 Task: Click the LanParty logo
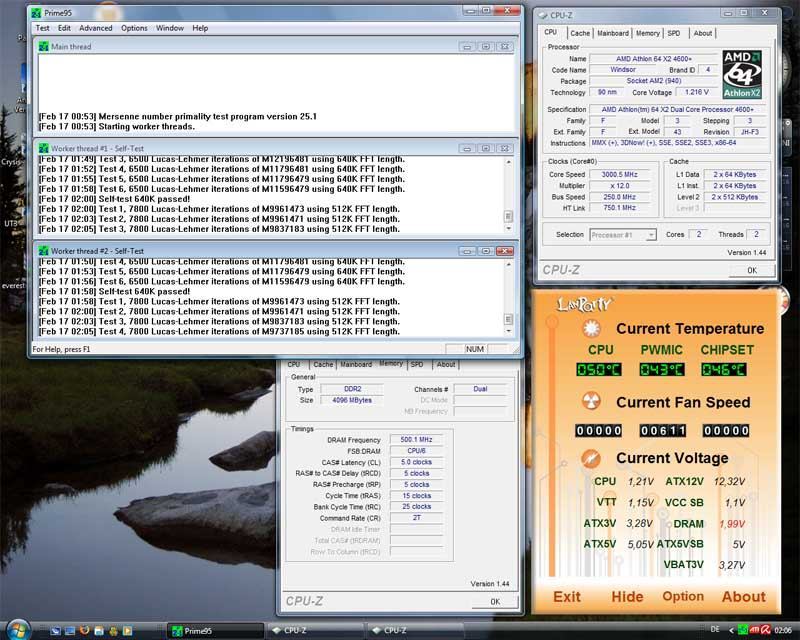[x=584, y=305]
